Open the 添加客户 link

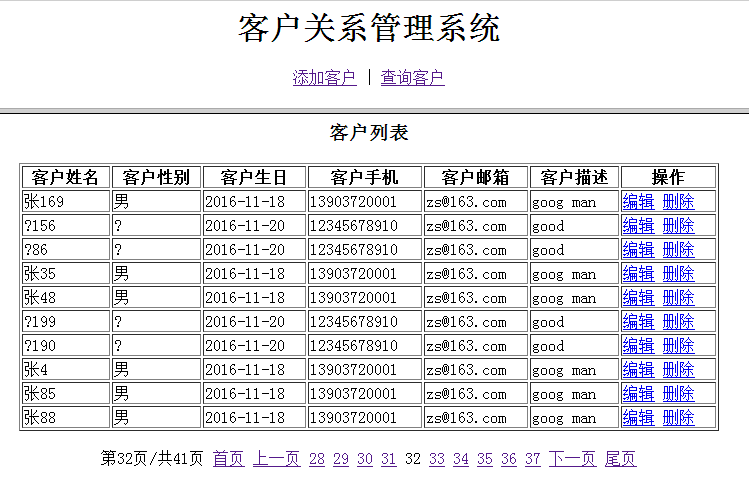click(324, 77)
